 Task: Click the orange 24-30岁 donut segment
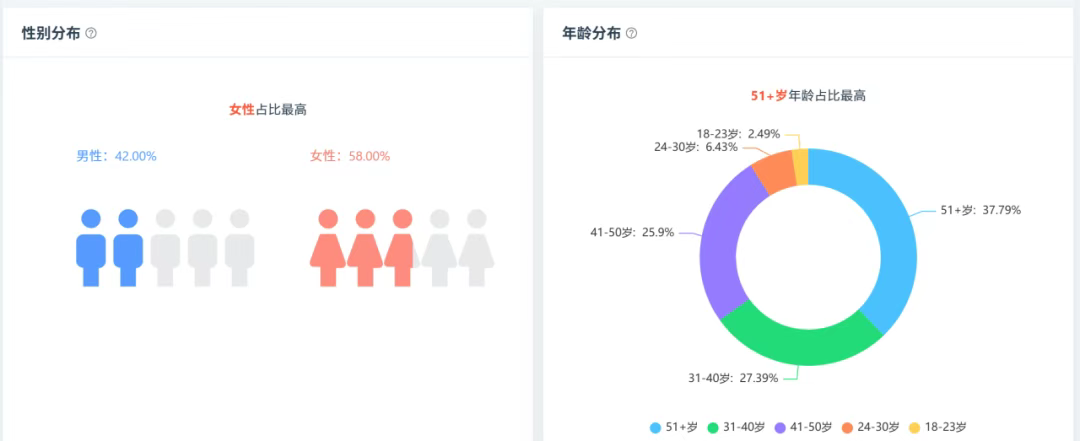pyautogui.click(x=774, y=171)
